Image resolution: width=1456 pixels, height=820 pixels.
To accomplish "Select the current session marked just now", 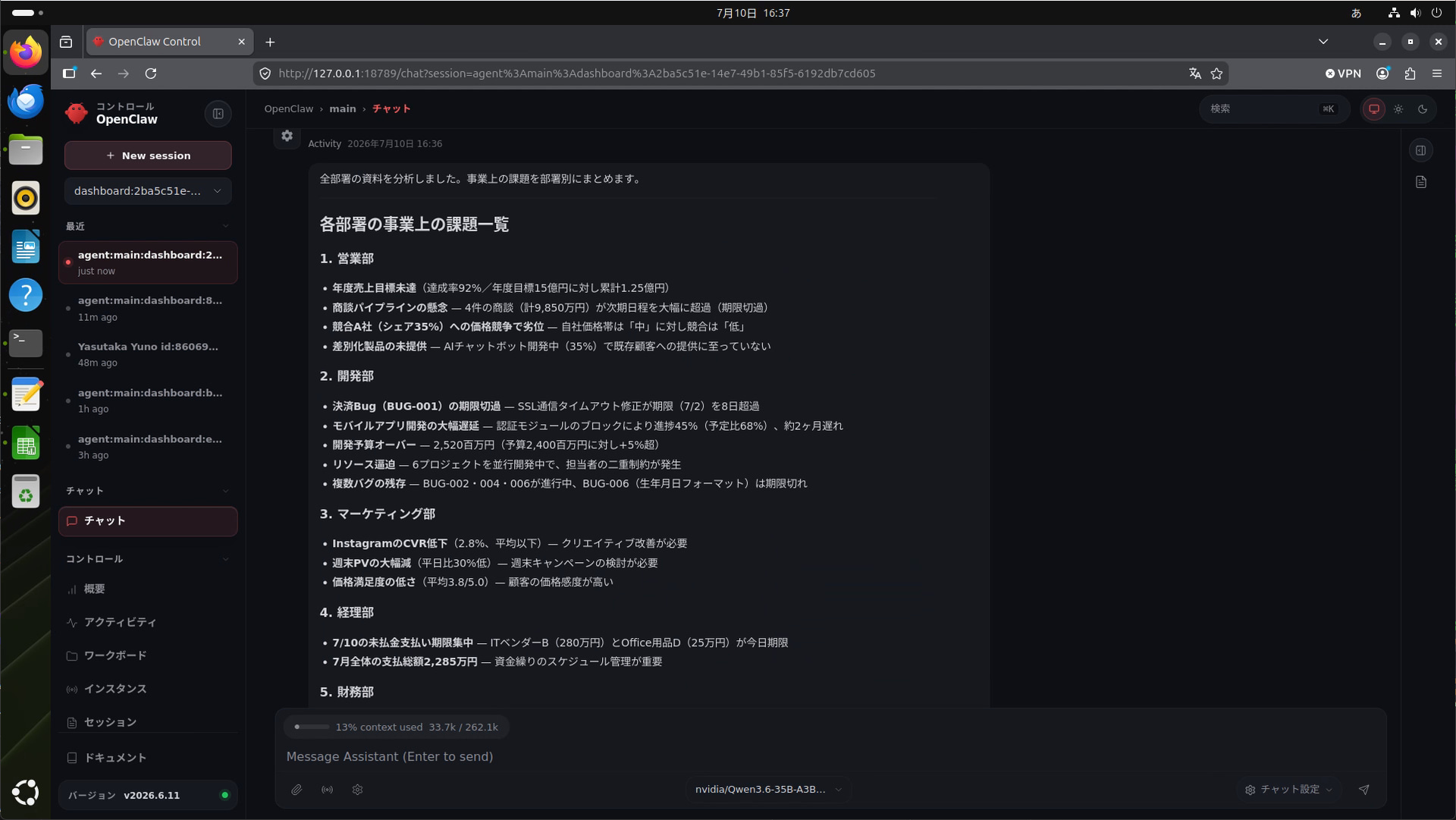I will click(148, 262).
